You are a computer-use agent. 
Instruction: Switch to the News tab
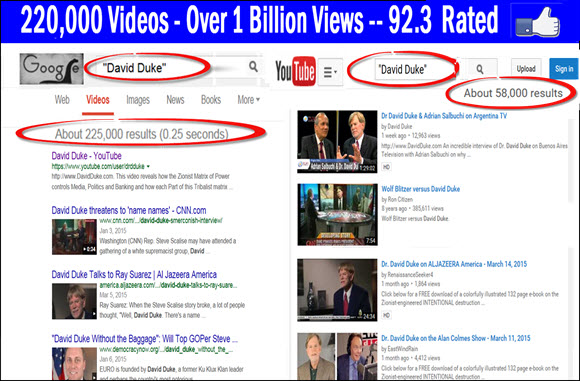[x=175, y=100]
